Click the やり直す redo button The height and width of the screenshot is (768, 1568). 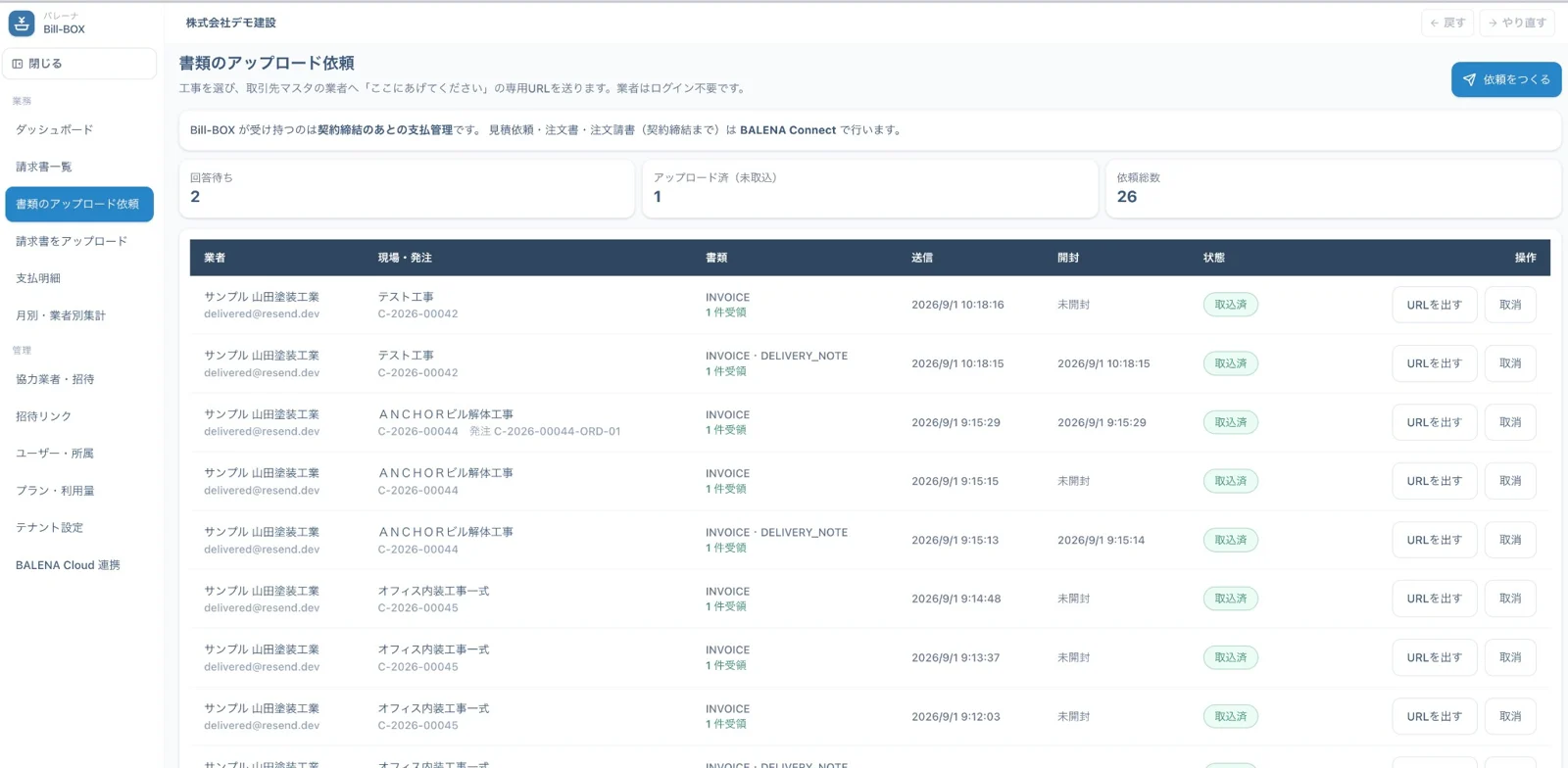point(1517,23)
